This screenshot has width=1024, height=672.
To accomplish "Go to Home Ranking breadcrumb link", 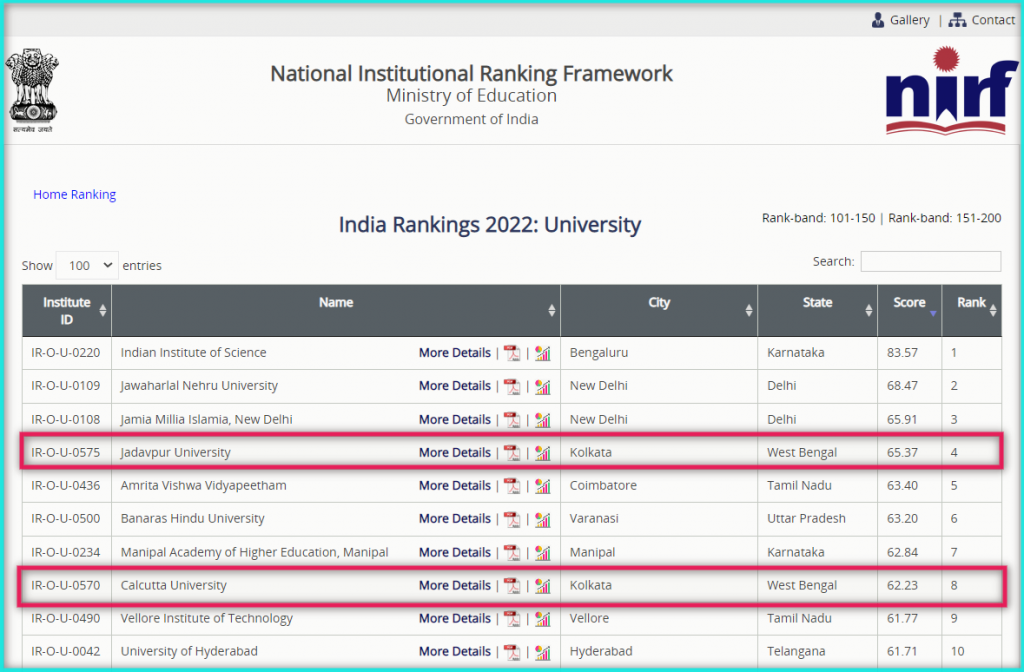I will pos(74,195).
